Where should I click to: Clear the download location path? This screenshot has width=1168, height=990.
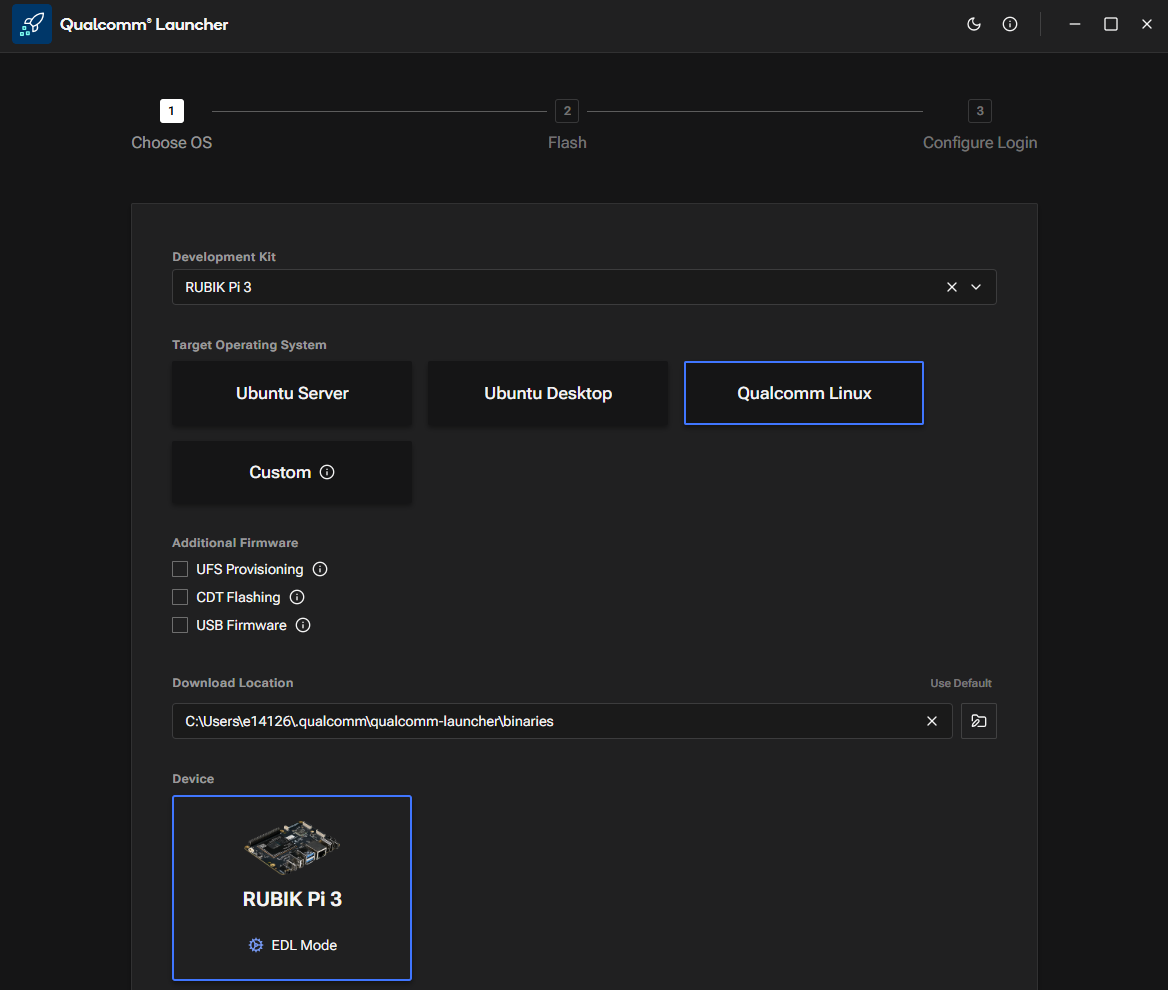coord(932,721)
